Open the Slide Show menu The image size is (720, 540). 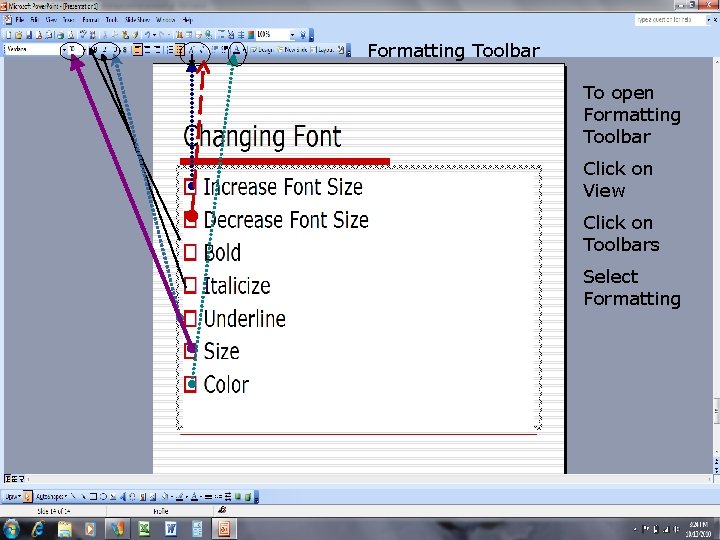137,20
